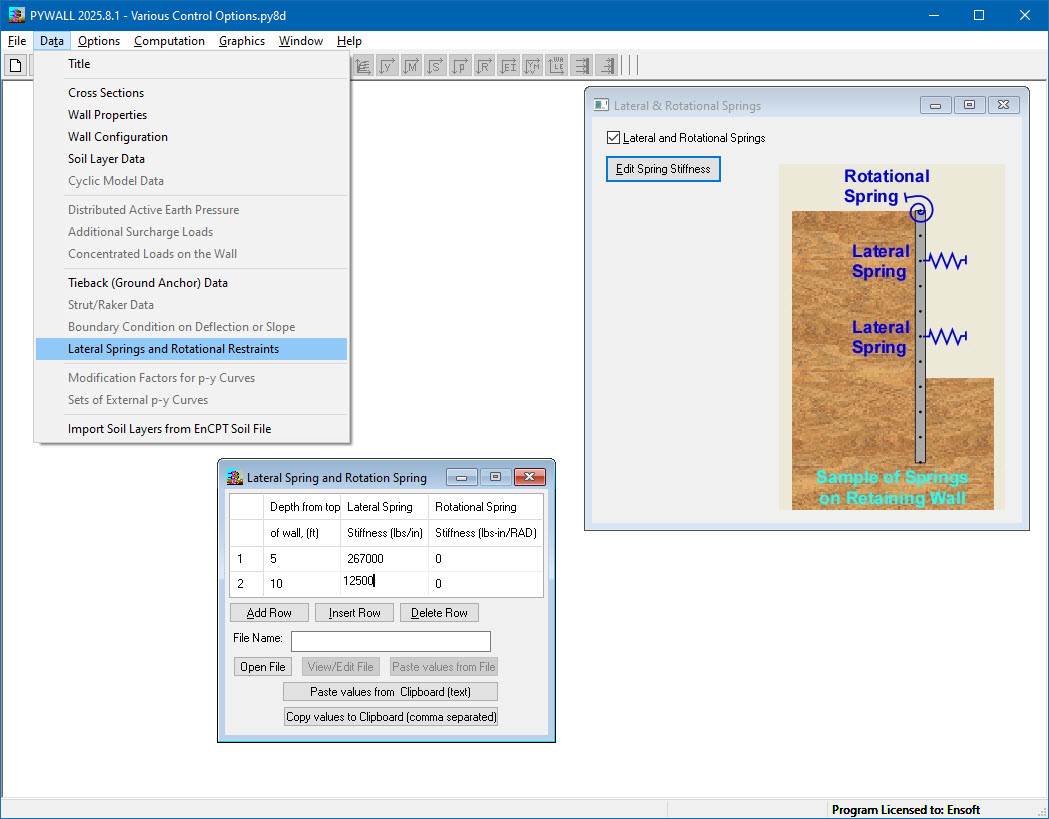This screenshot has width=1049, height=819.
Task: Open the p-y curves plot icon
Action: (363, 65)
